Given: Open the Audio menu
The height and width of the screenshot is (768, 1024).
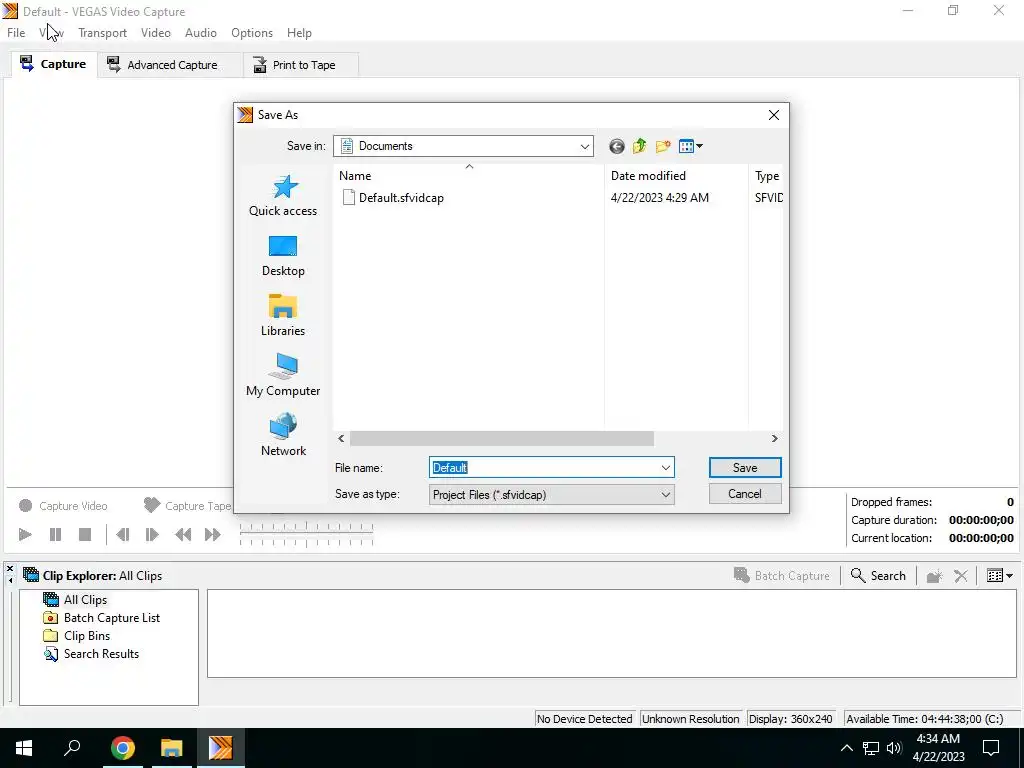Looking at the screenshot, I should [x=200, y=33].
